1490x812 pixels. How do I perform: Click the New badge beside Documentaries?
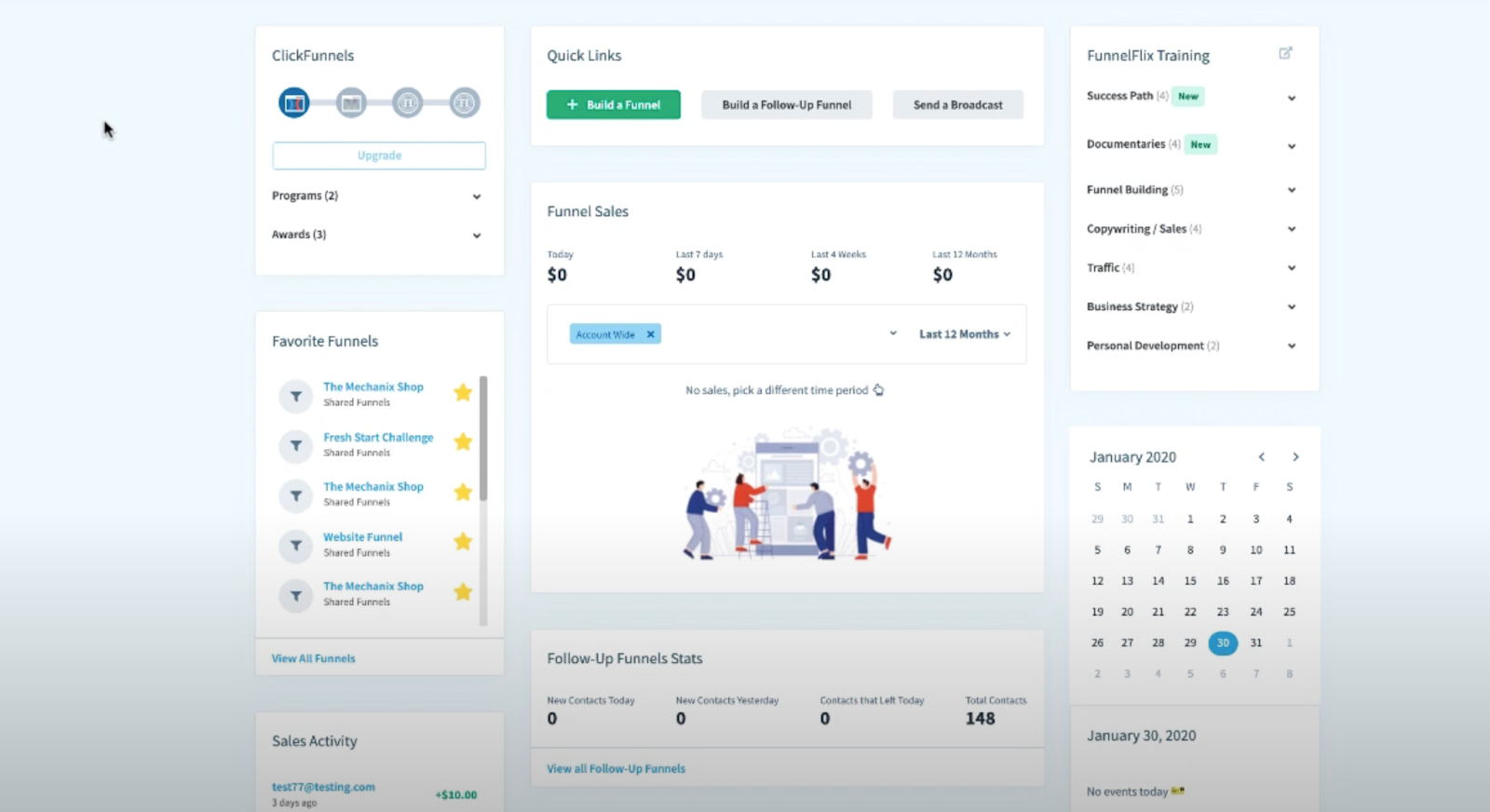point(1200,144)
